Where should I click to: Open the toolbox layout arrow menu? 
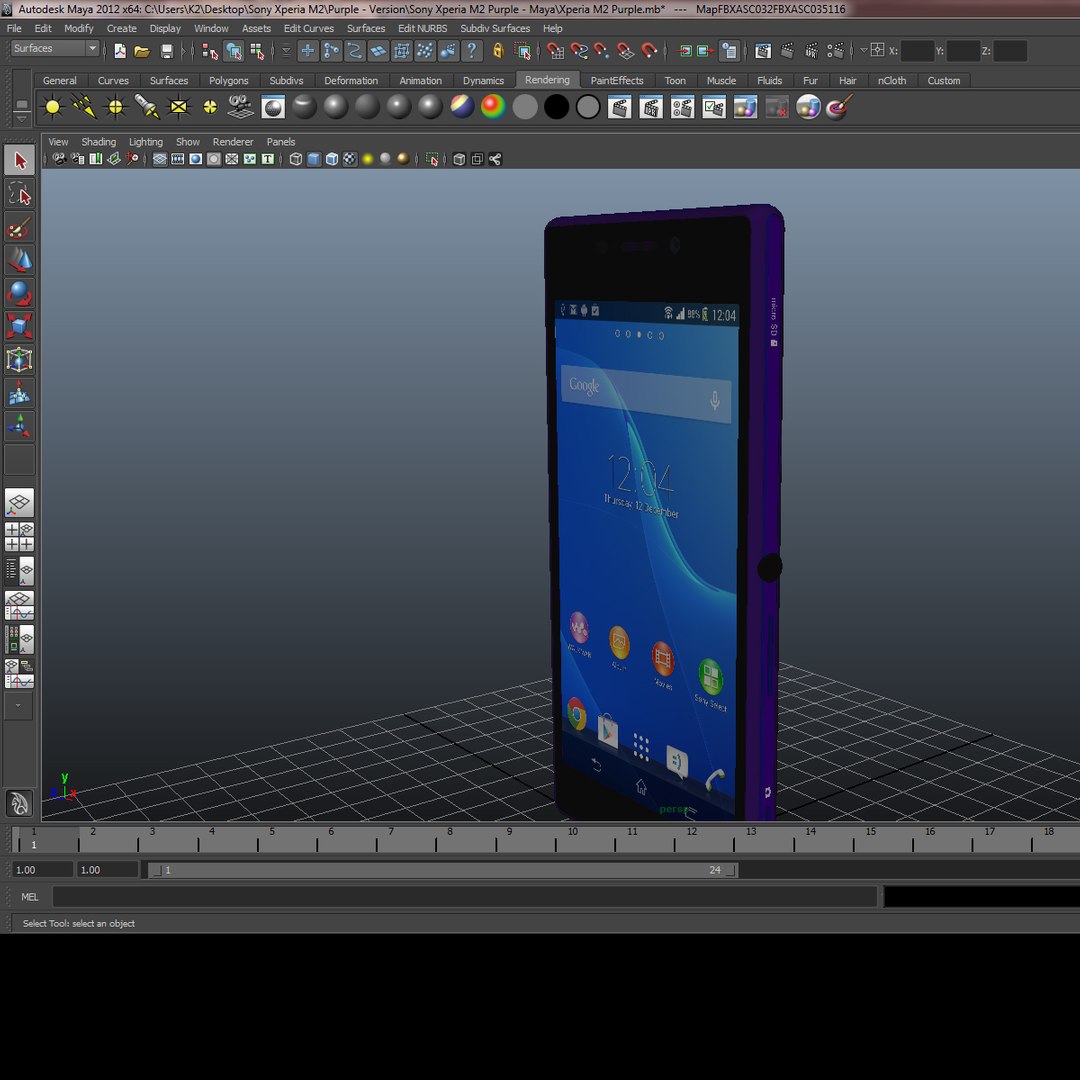(19, 705)
